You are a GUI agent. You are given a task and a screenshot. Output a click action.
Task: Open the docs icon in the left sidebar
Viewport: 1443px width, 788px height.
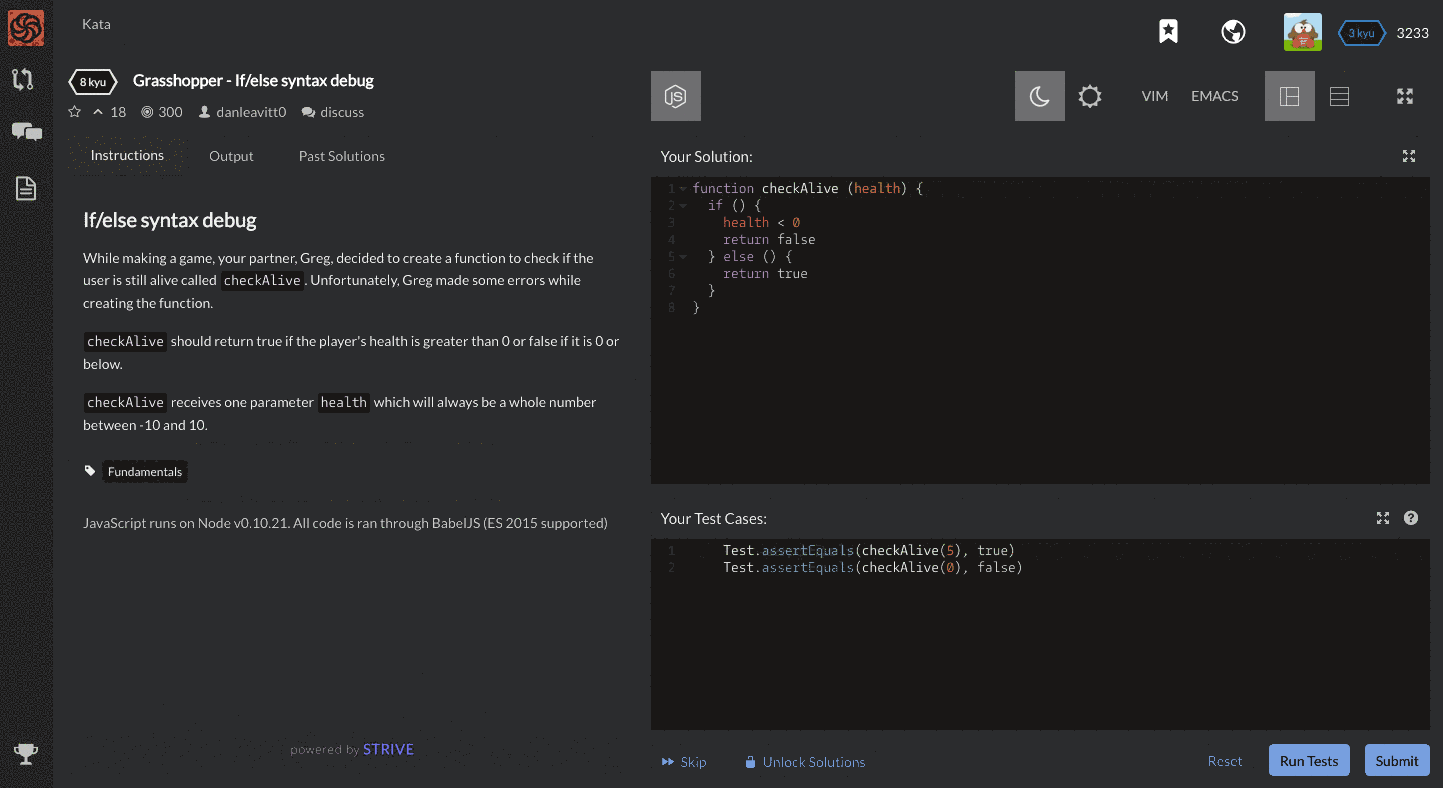click(25, 188)
